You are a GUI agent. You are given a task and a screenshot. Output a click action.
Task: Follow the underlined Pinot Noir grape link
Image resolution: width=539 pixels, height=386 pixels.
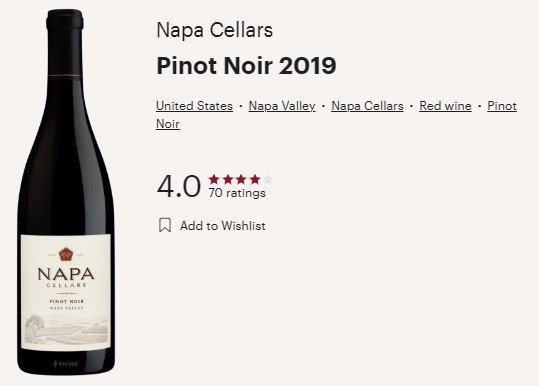pos(502,106)
